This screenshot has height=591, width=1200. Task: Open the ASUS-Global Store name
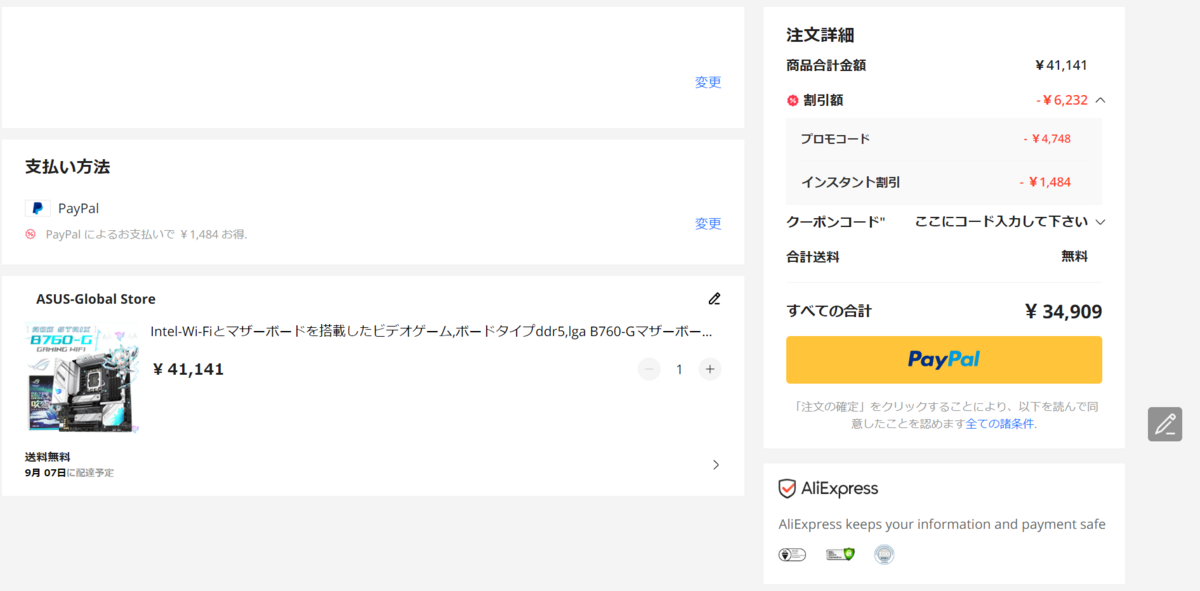click(x=96, y=299)
